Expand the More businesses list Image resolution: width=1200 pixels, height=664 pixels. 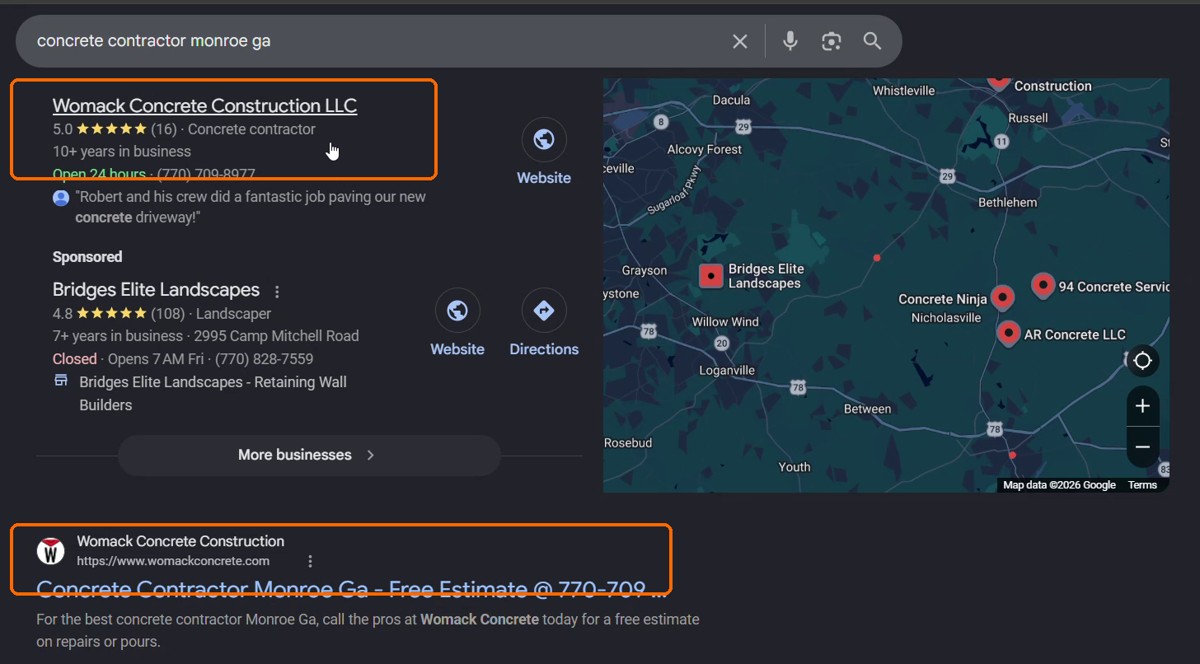[x=309, y=455]
